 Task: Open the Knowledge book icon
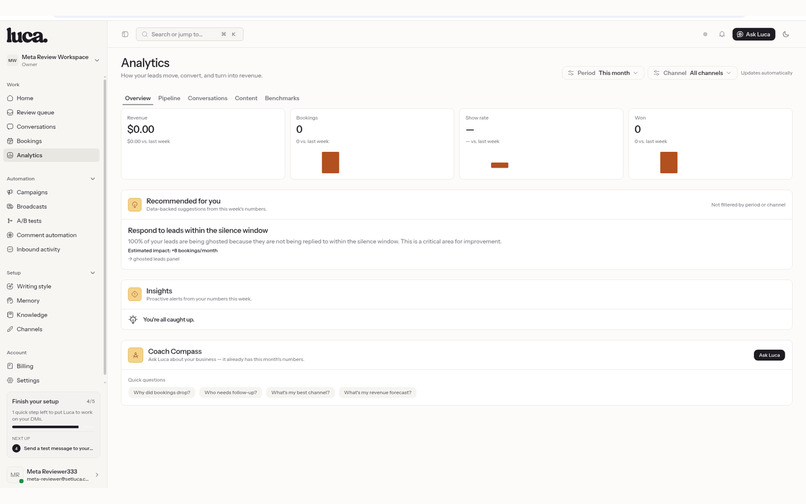(10, 315)
